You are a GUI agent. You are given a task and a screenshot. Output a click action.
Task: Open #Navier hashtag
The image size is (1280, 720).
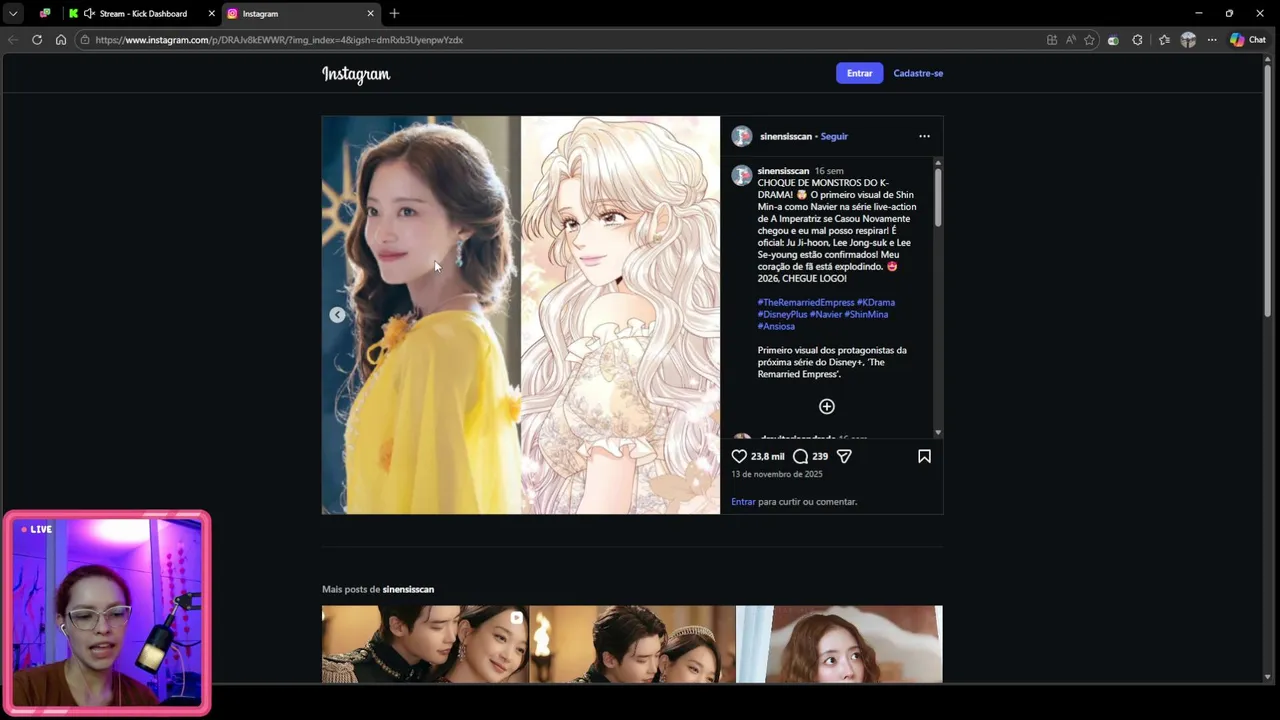[x=826, y=314]
